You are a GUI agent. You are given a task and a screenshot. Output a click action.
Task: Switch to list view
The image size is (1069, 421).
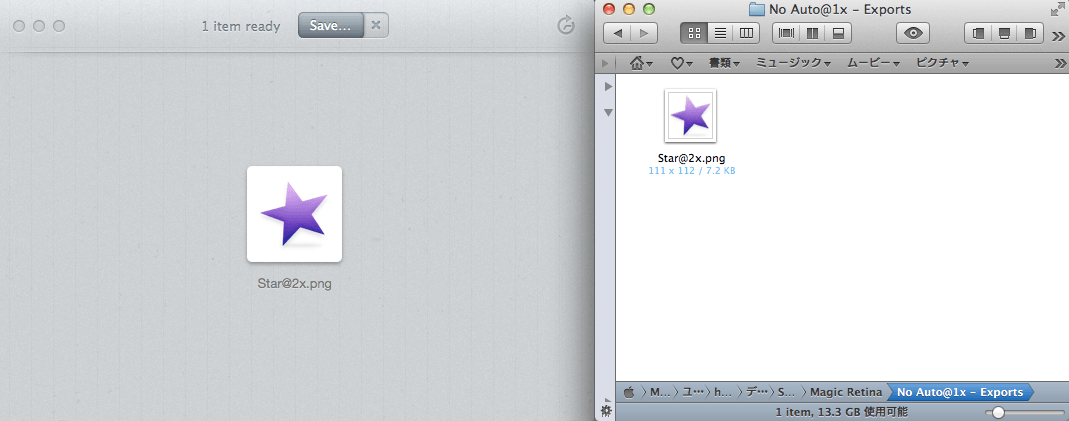point(720,33)
